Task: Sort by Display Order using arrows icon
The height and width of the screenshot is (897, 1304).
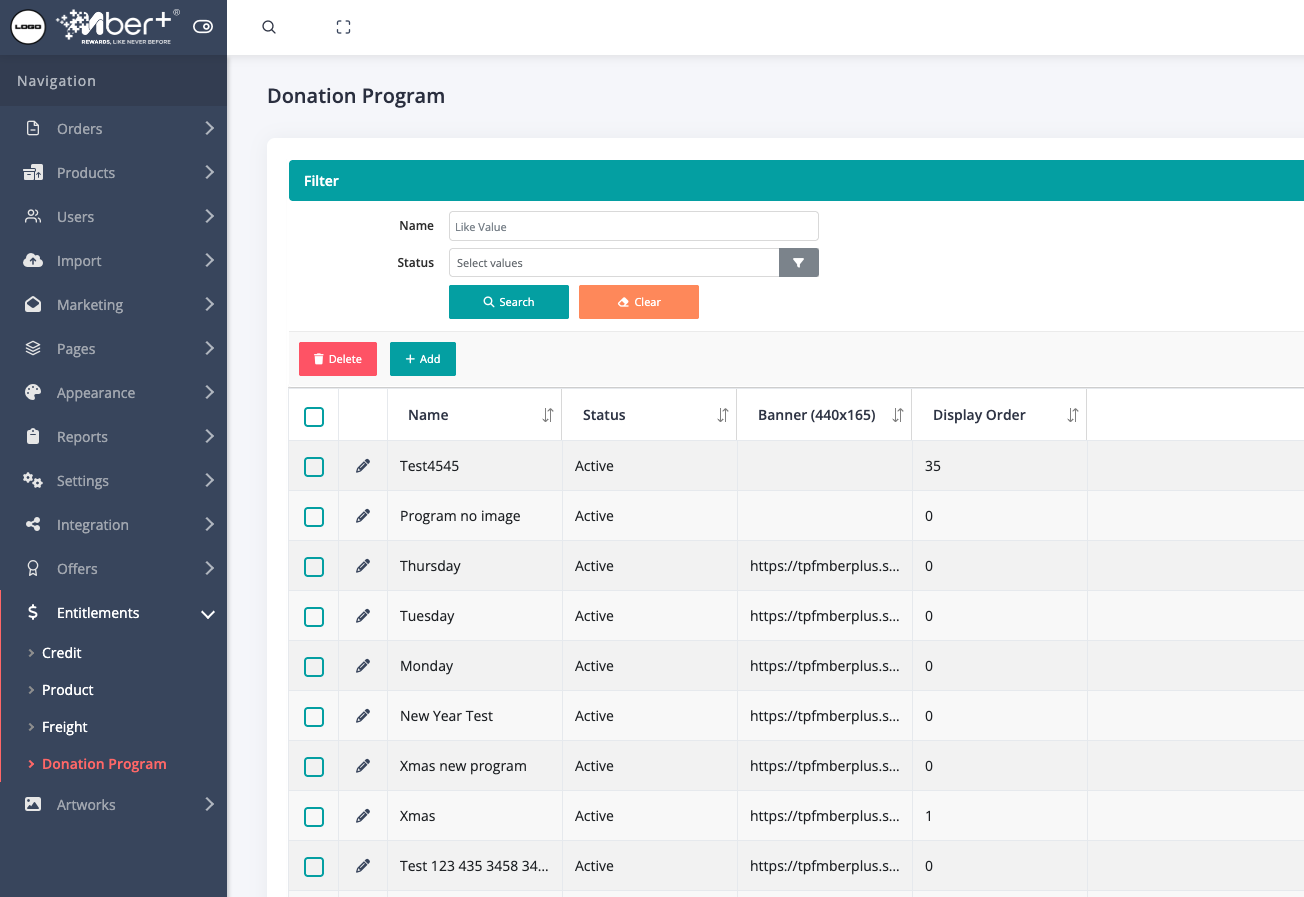Action: pyautogui.click(x=1072, y=415)
